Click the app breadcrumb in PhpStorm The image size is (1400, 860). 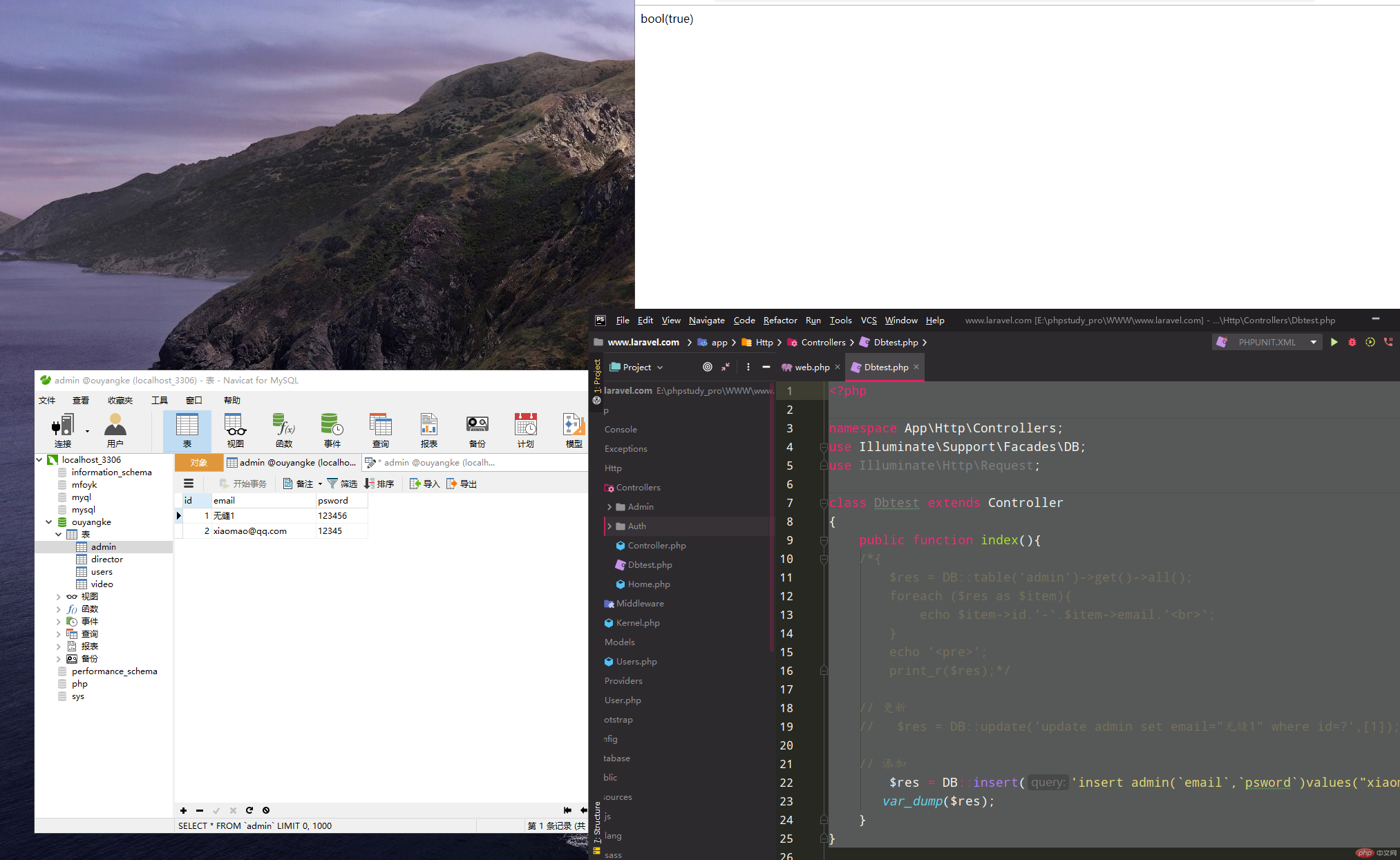712,342
